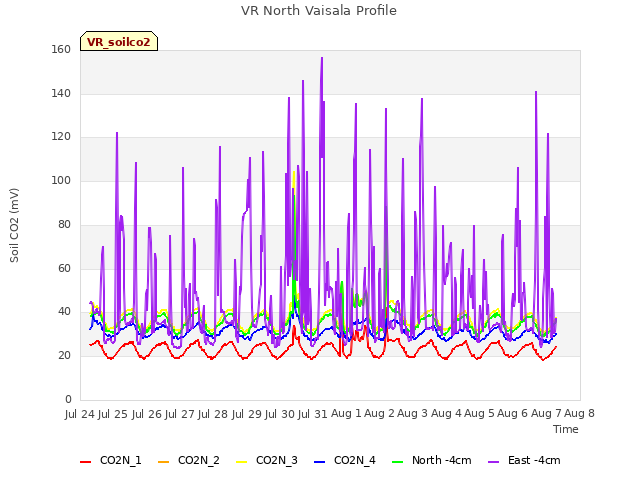The width and height of the screenshot is (640, 480).
Task: Toggle the CO2N_1 legend entry
Action: click(x=111, y=460)
